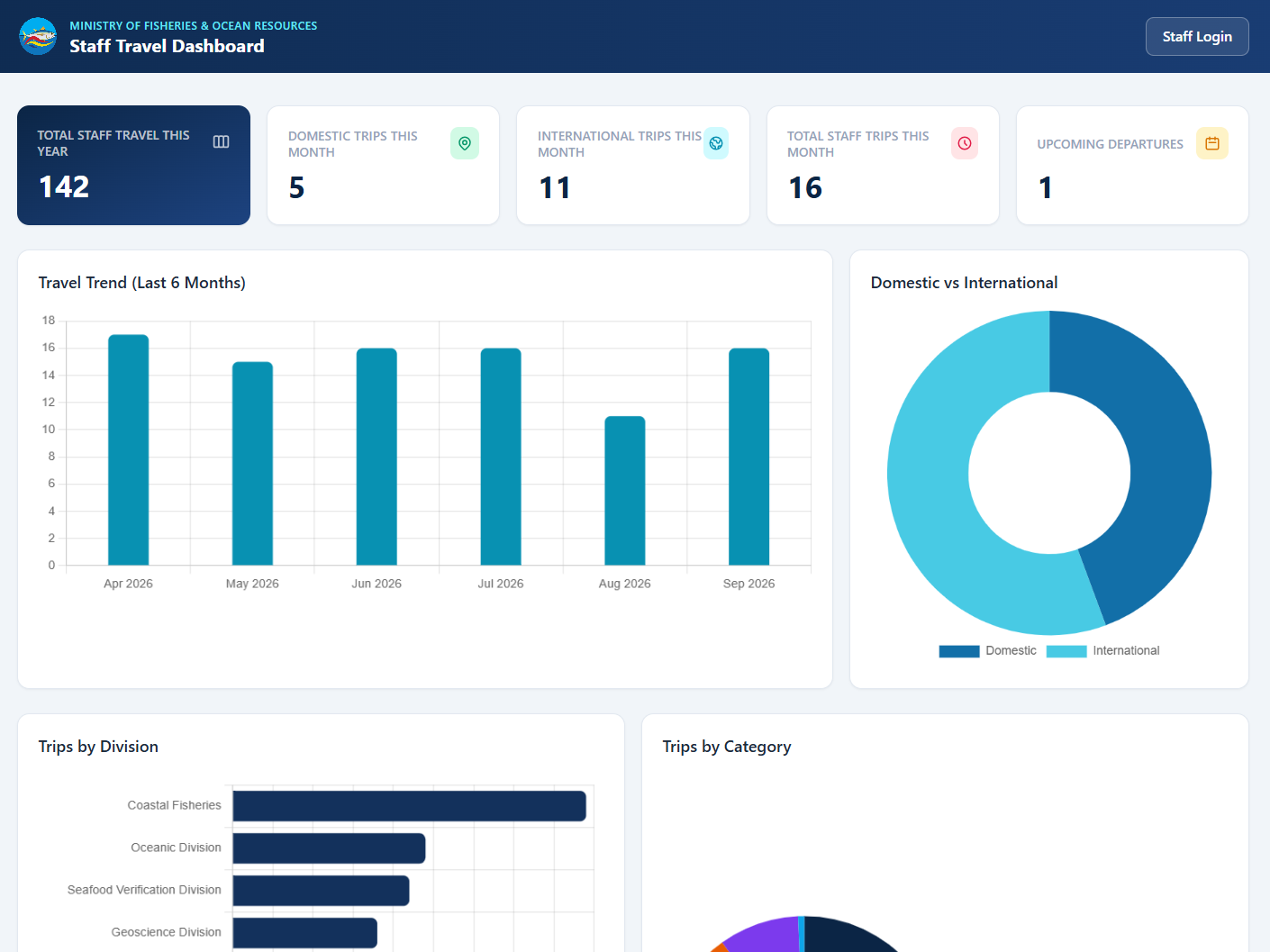Click the columns icon on Total Staff Travel card

pyautogui.click(x=221, y=142)
